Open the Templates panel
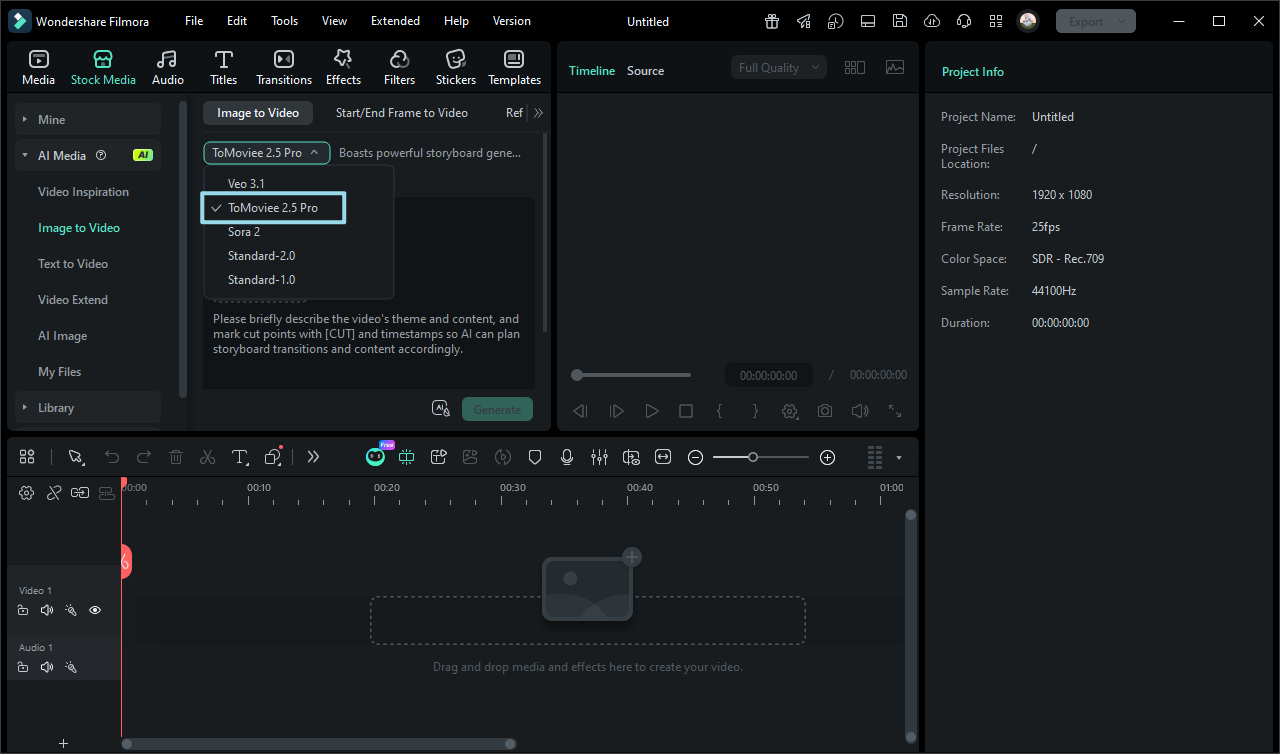1280x754 pixels. point(514,67)
